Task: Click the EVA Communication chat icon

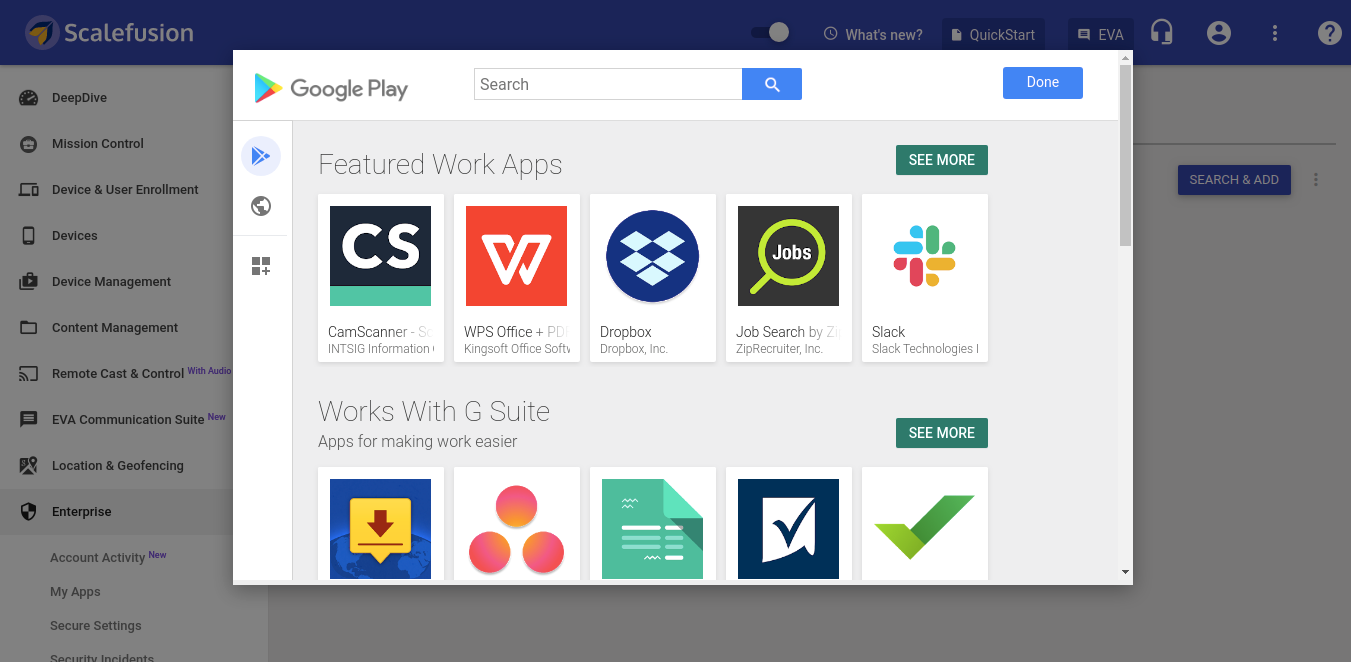Action: pyautogui.click(x=29, y=420)
